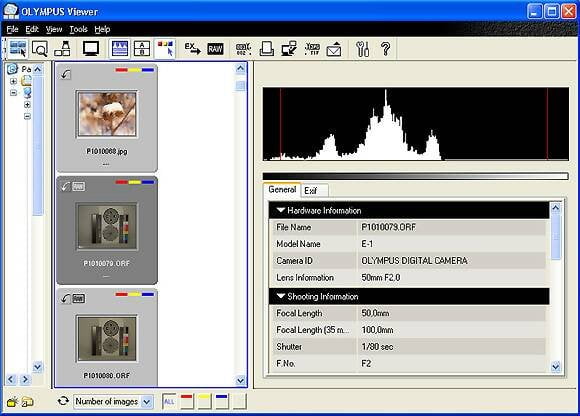Click the send by e-mail envelope icon
The image size is (580, 416).
click(x=334, y=49)
